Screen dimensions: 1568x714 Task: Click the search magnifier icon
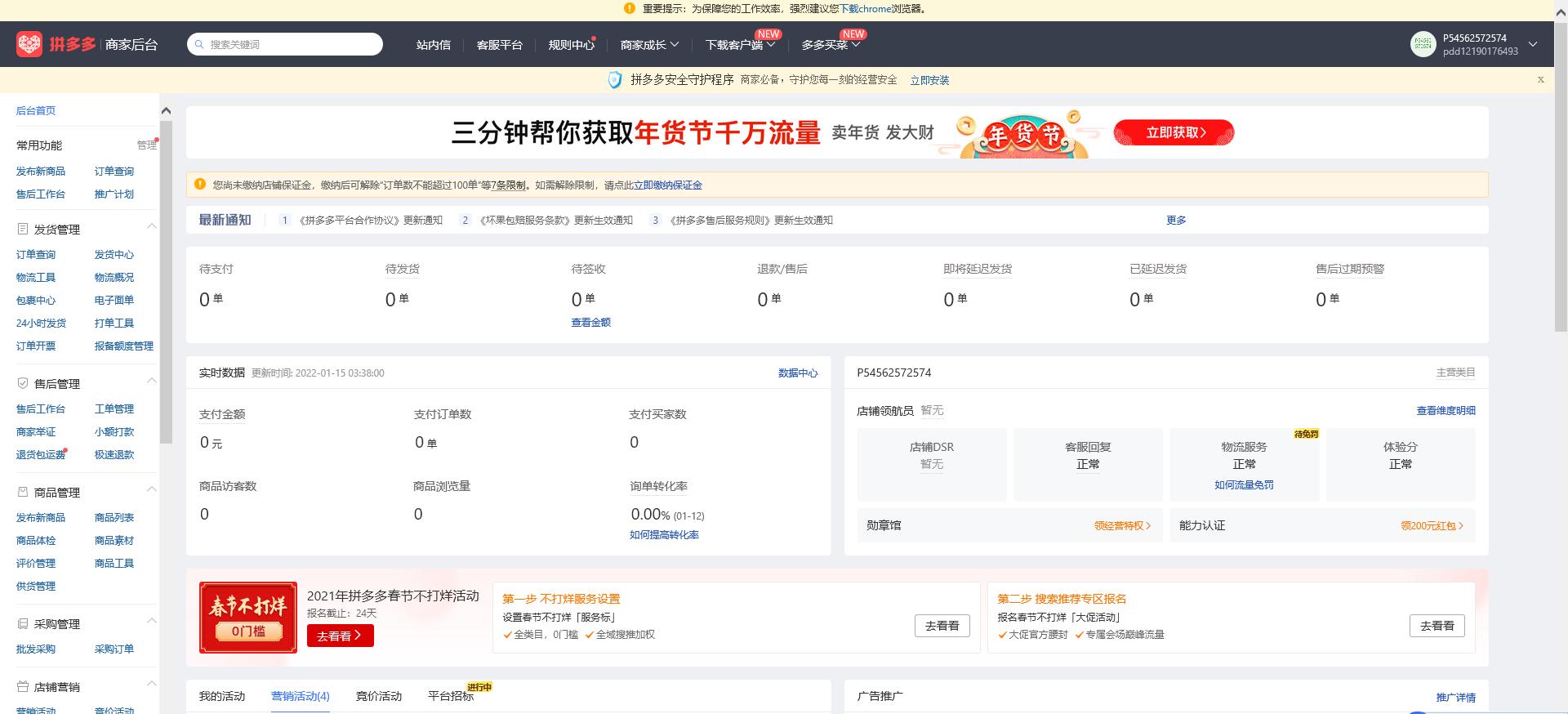click(199, 44)
